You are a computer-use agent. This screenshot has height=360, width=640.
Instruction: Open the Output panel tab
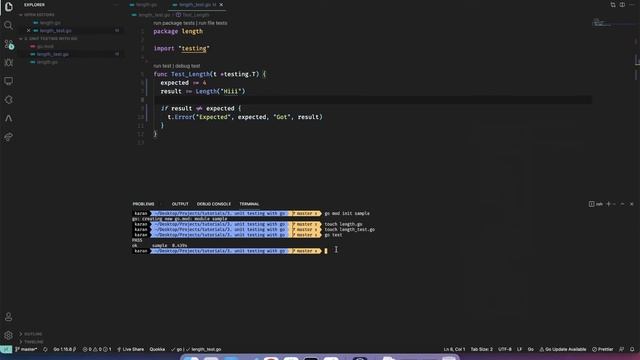click(x=180, y=204)
